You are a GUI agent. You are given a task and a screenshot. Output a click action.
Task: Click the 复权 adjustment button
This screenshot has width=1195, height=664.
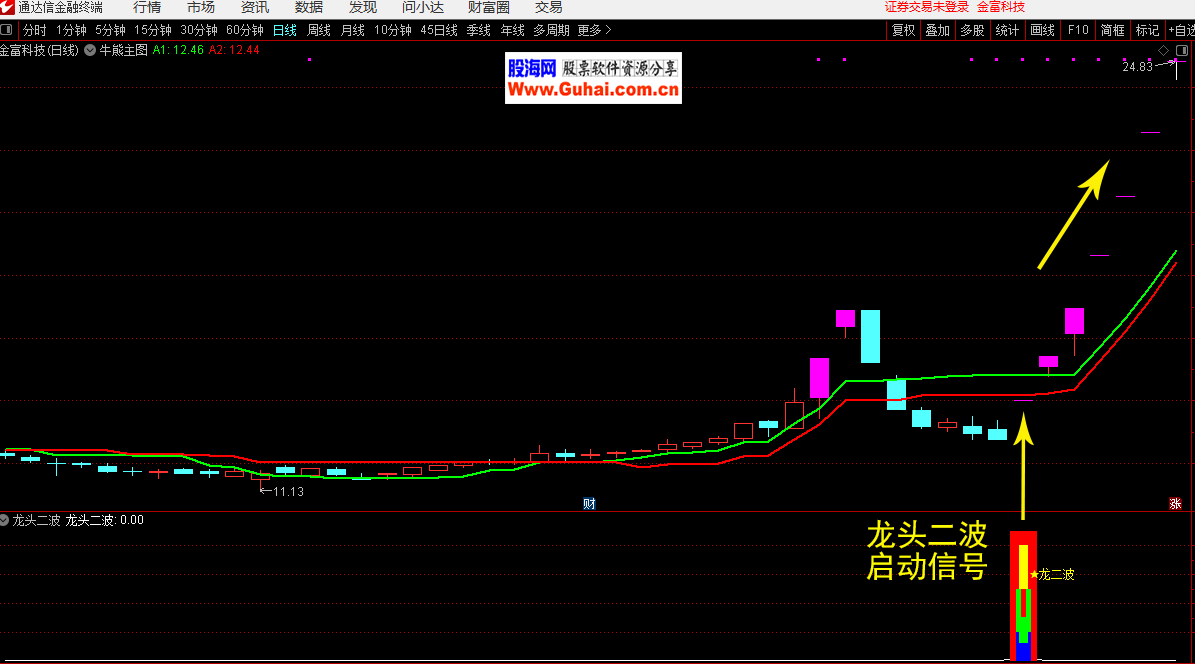904,30
